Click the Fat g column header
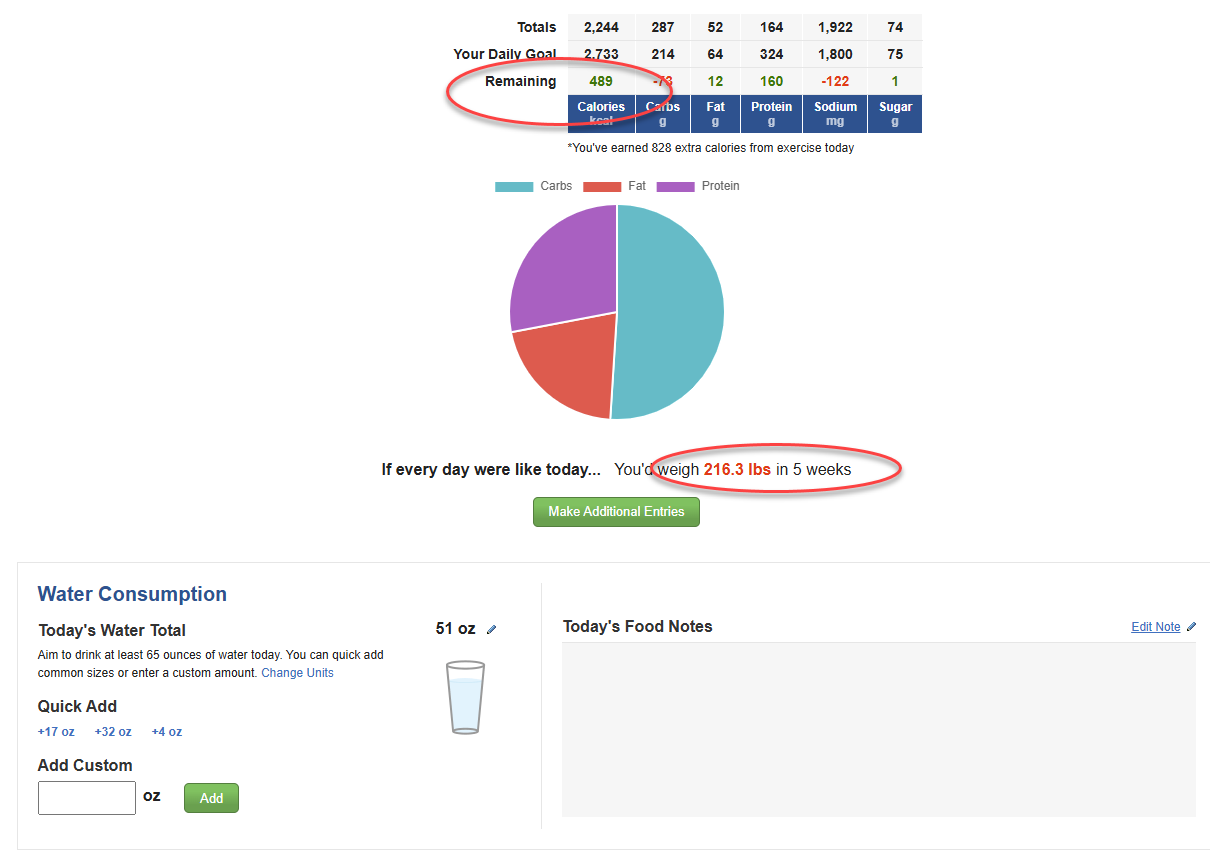Image resolution: width=1210 pixels, height=854 pixels. coord(715,114)
